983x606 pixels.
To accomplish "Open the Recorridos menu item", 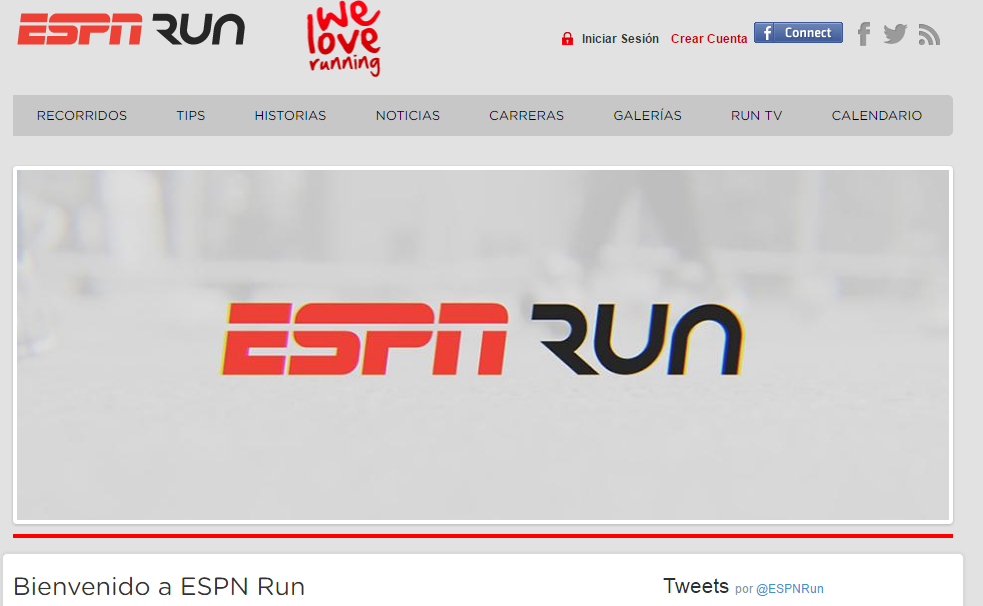I will (x=82, y=116).
